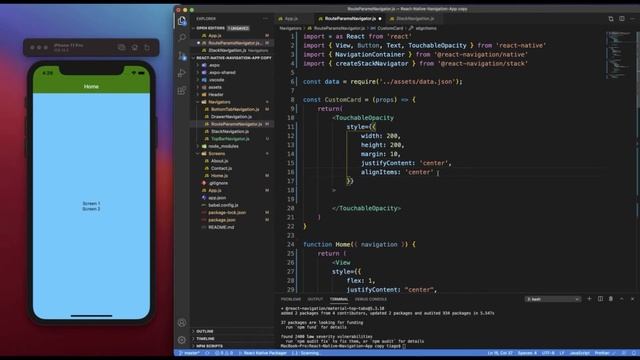
Task: Expand the Header folder
Action: tap(216, 95)
